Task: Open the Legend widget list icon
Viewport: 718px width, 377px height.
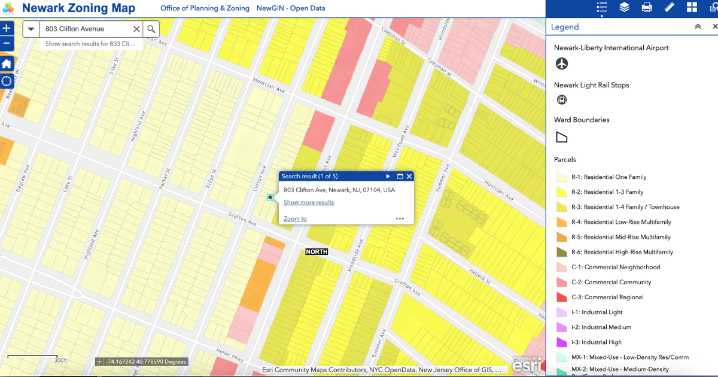Action: coord(602,8)
